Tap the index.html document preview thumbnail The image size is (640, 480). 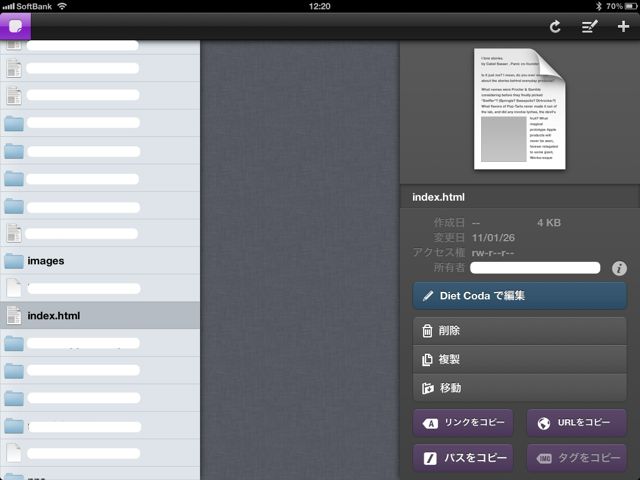pyautogui.click(x=520, y=109)
